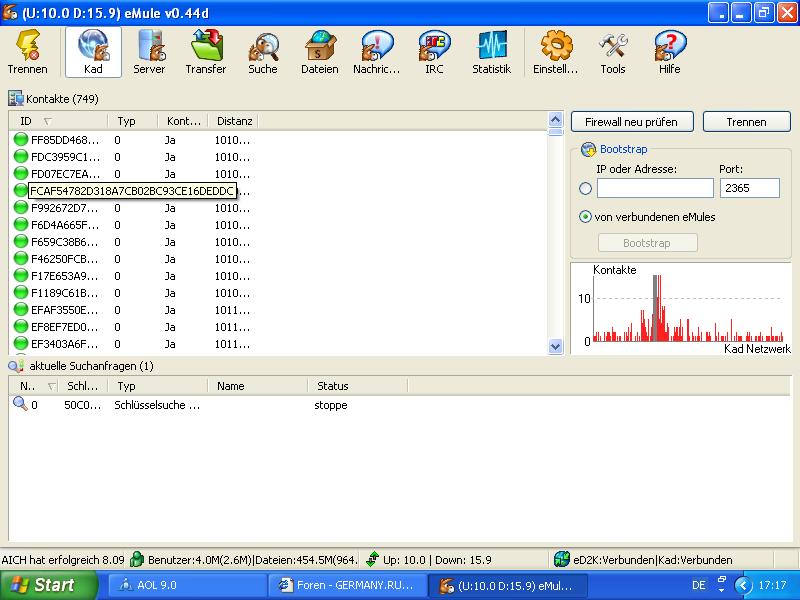Click the Port field showing 2365

pos(749,188)
